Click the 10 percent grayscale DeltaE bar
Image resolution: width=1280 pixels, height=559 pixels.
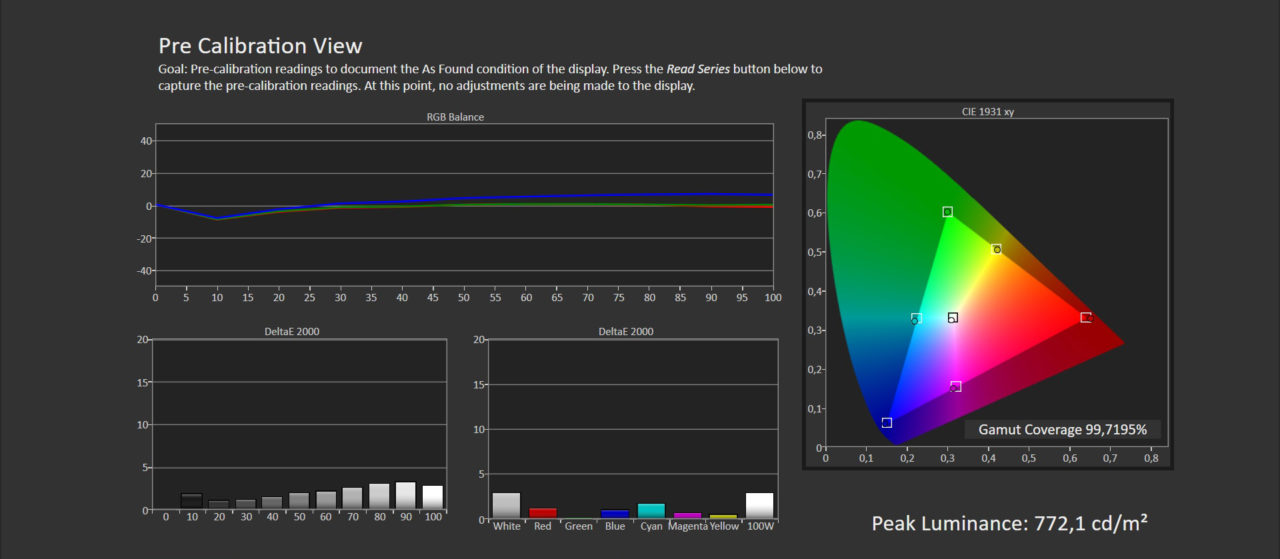(192, 502)
